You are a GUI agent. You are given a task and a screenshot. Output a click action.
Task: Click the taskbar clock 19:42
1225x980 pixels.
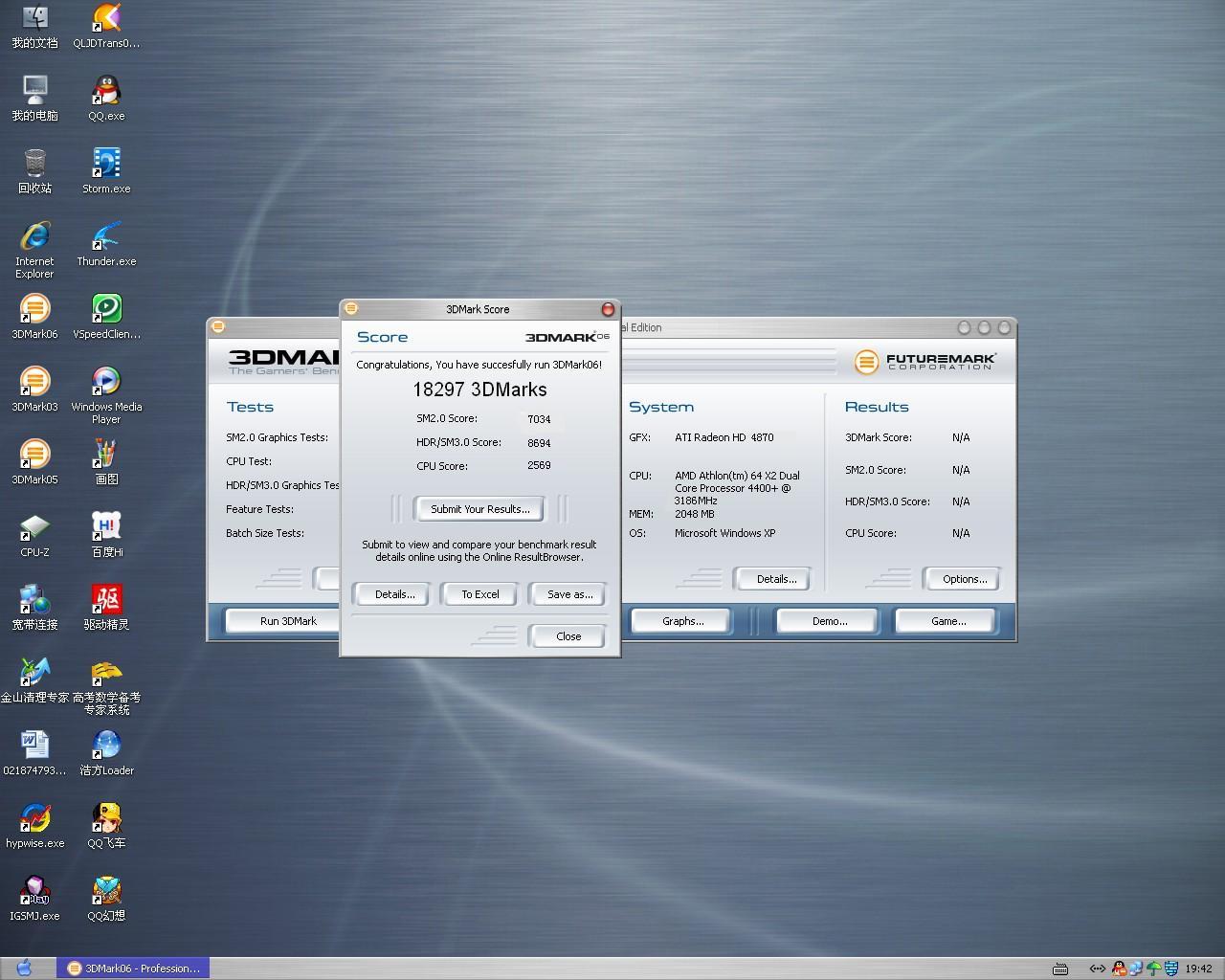1198,969
